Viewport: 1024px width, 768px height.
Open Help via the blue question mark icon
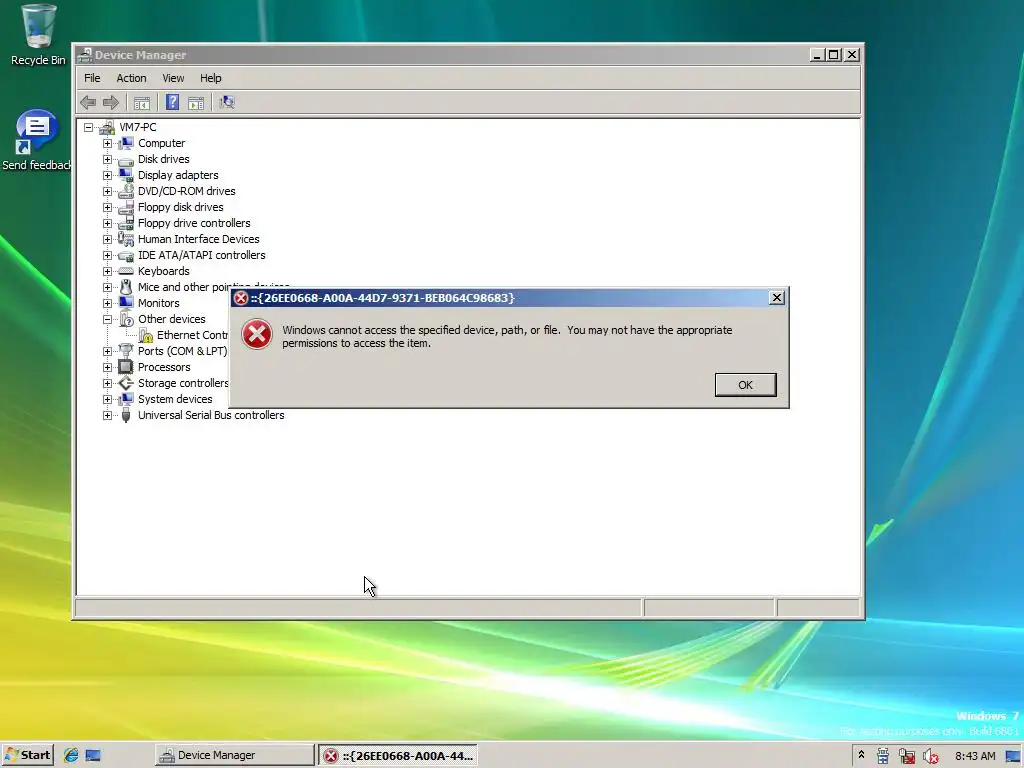point(172,102)
